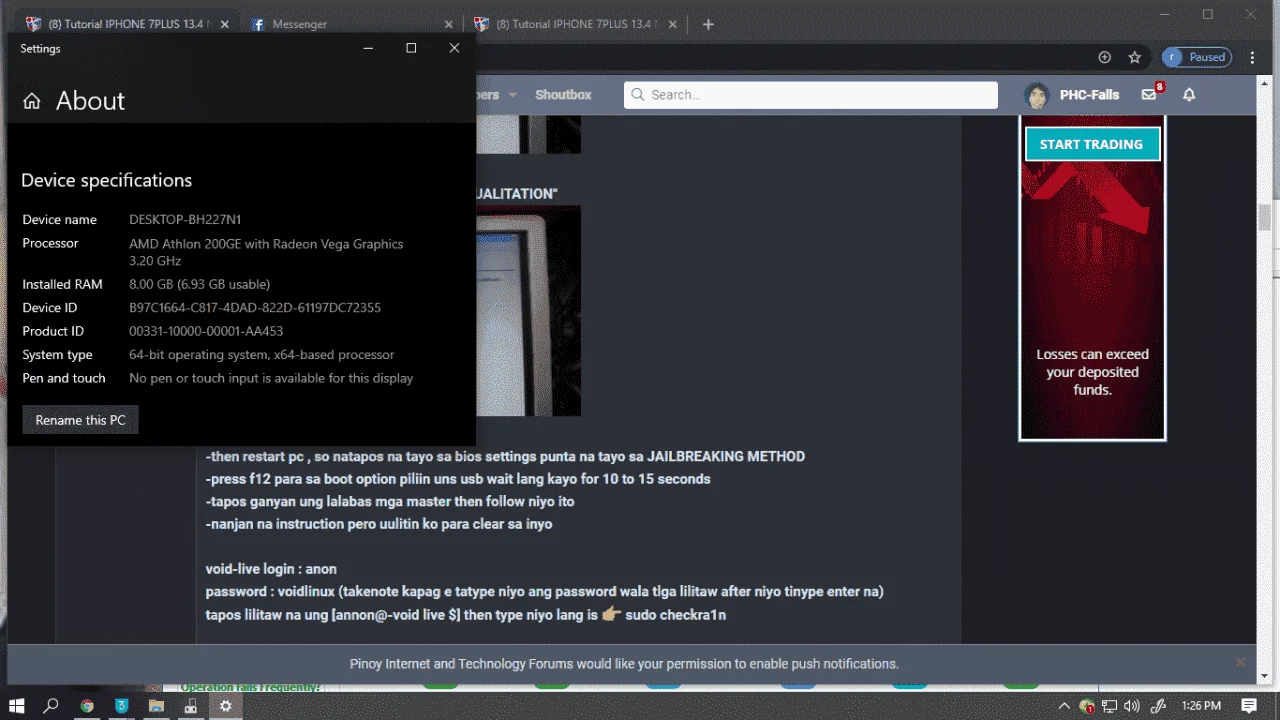Image resolution: width=1280 pixels, height=720 pixels.
Task: Open the Shoutbox forum link
Action: [563, 95]
